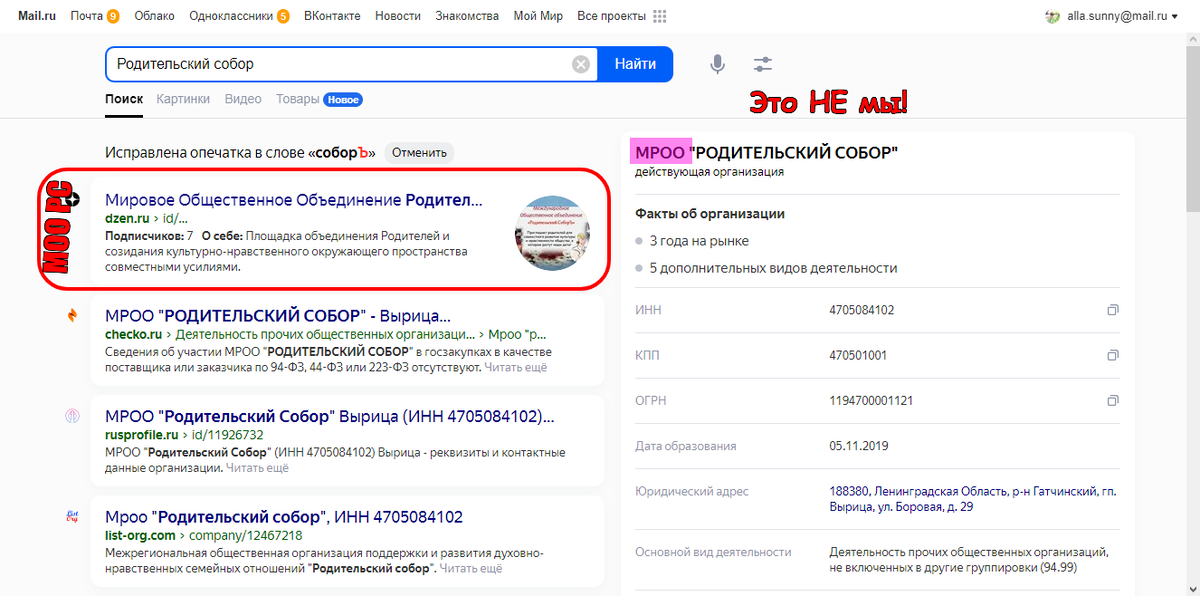Click Отменить typo correction button
The image size is (1200, 596).
click(419, 153)
